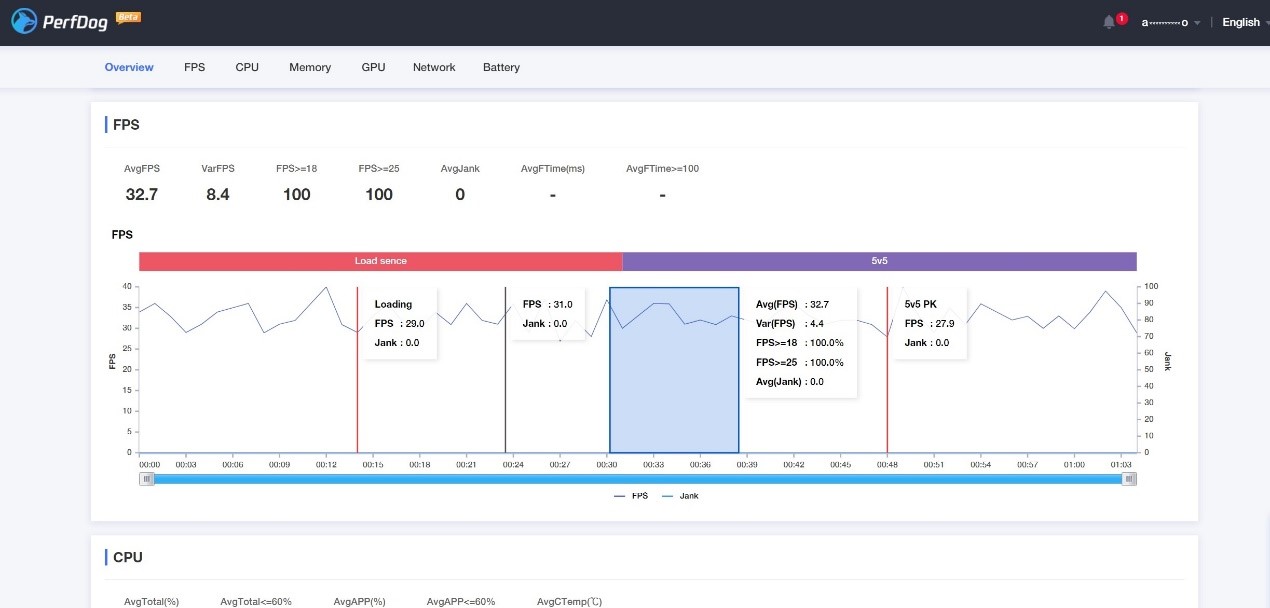Viewport: 1270px width, 608px height.
Task: Select the GPU navigation link
Action: (x=373, y=67)
